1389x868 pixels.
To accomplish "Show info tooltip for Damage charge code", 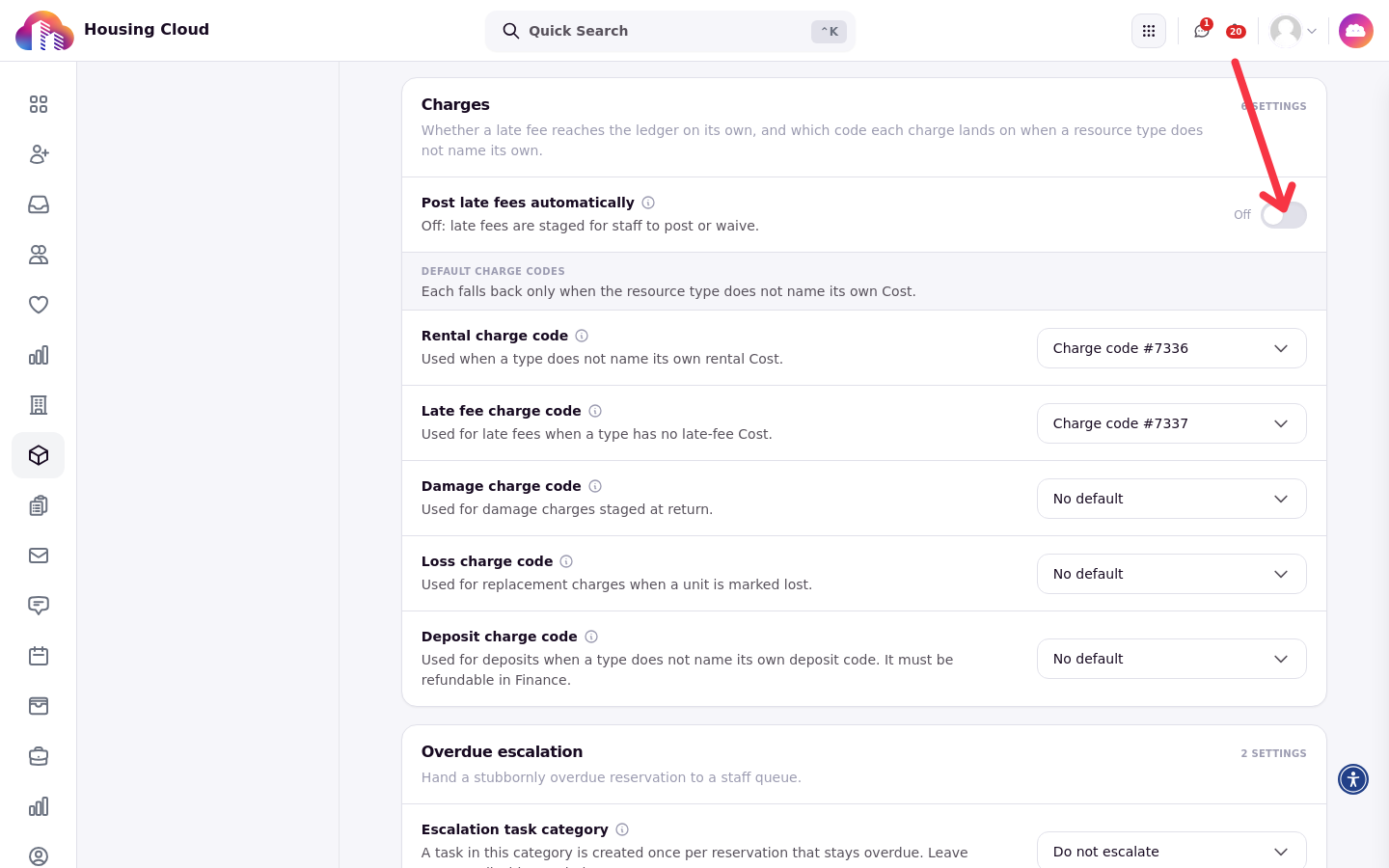I will (595, 486).
